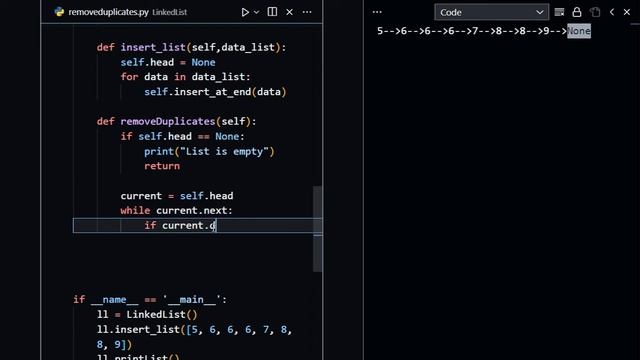The width and height of the screenshot is (640, 360).
Task: Click on the __main__ check line
Action: (x=150, y=300)
